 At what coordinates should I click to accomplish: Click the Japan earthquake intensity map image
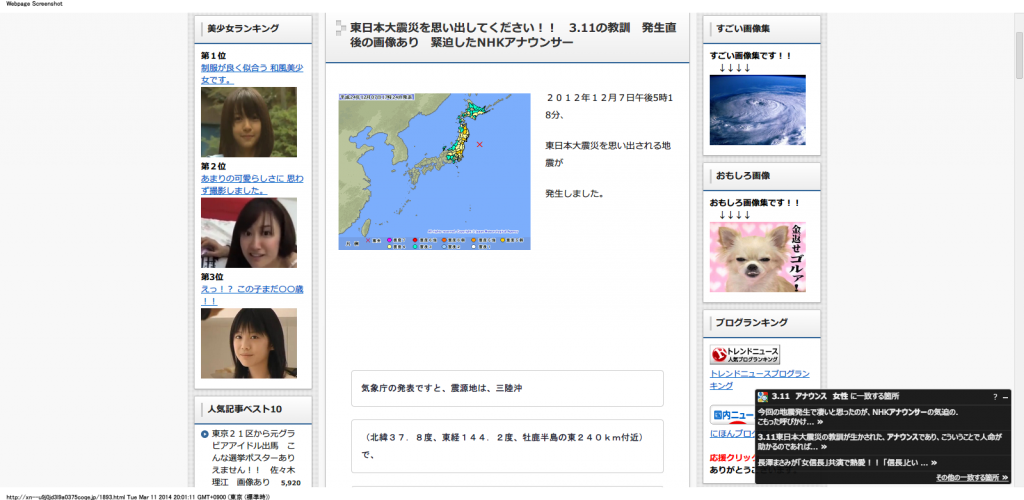point(434,171)
